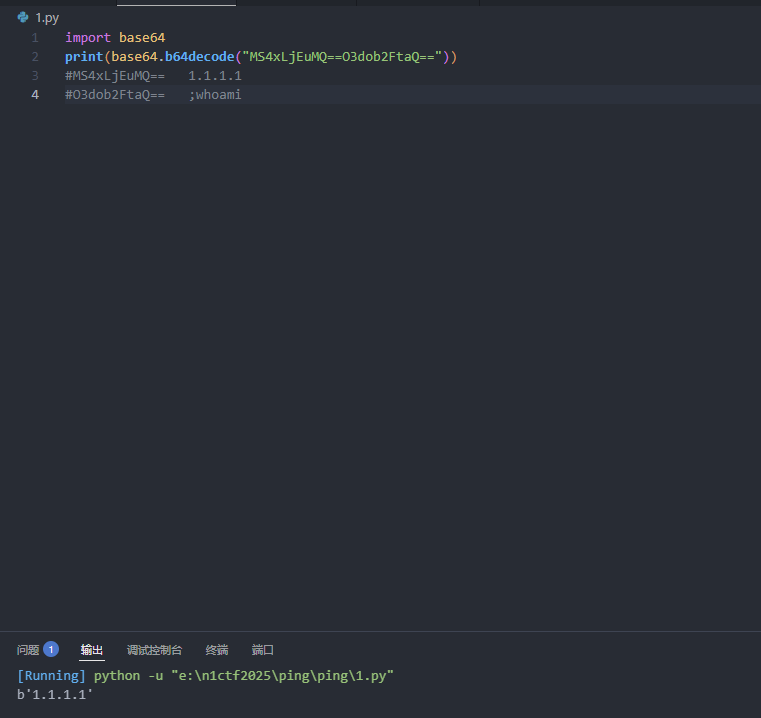Open the 输出 panel tab
Viewport: 761px width, 718px height.
pos(92,650)
